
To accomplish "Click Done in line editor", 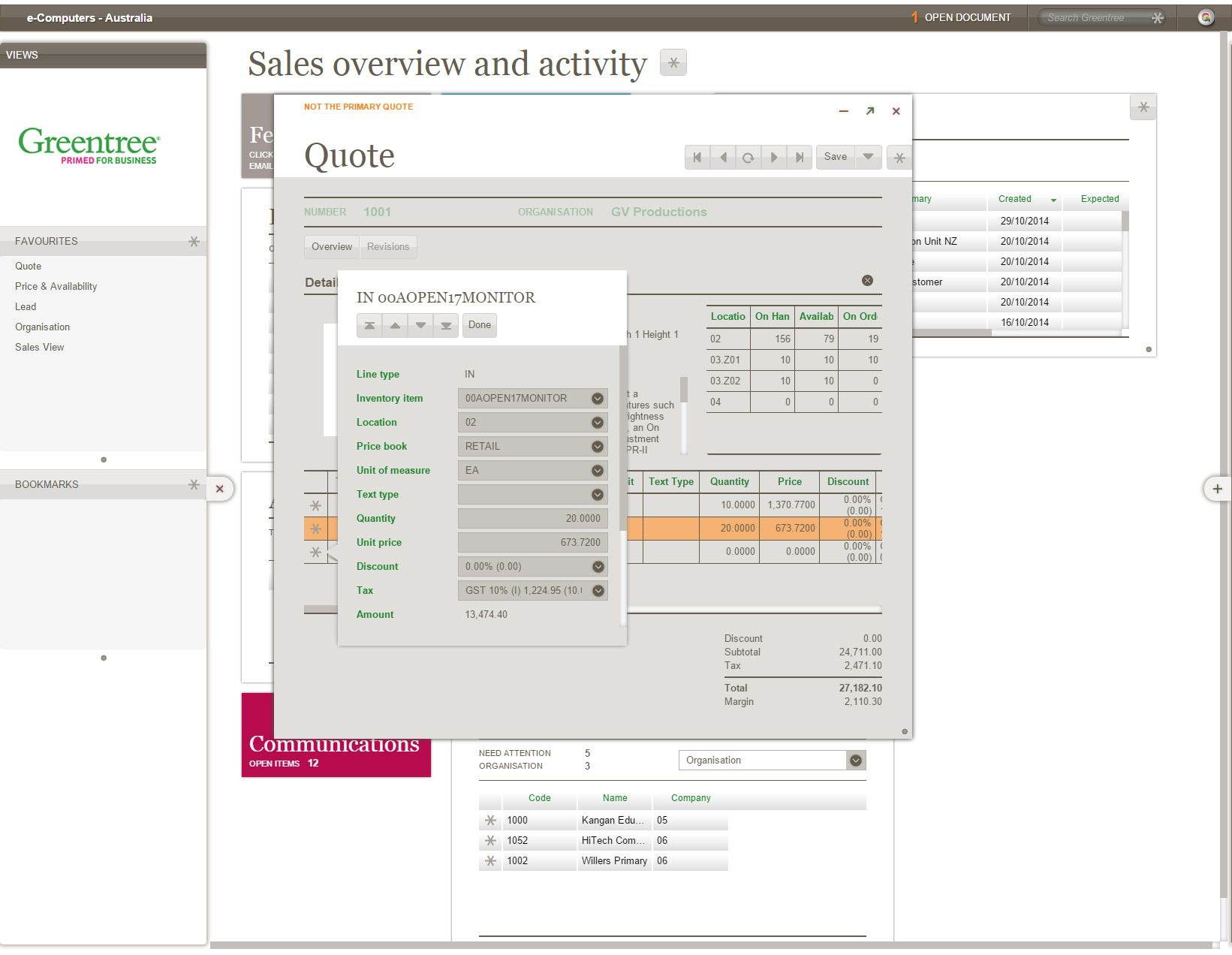I will [479, 325].
